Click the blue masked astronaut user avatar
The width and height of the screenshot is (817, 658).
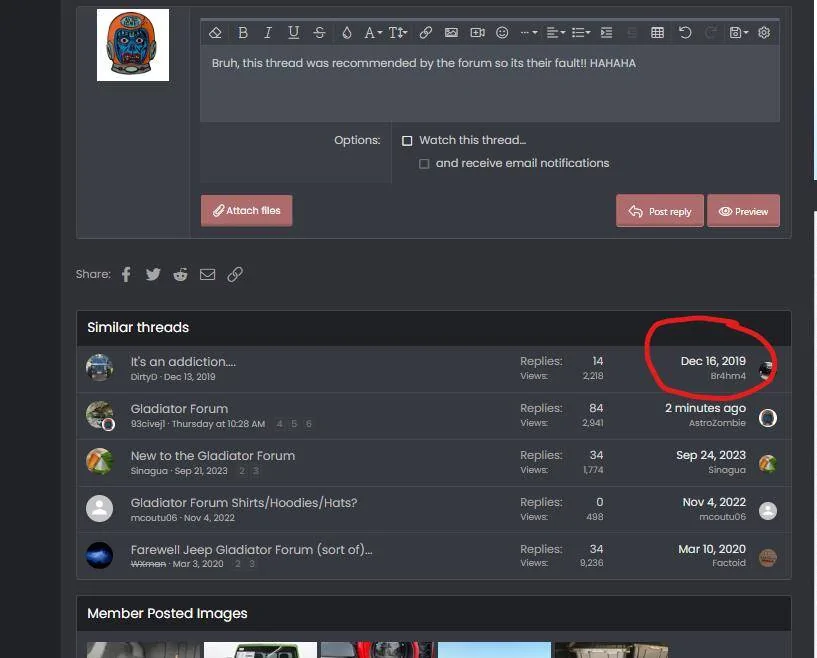coord(133,45)
